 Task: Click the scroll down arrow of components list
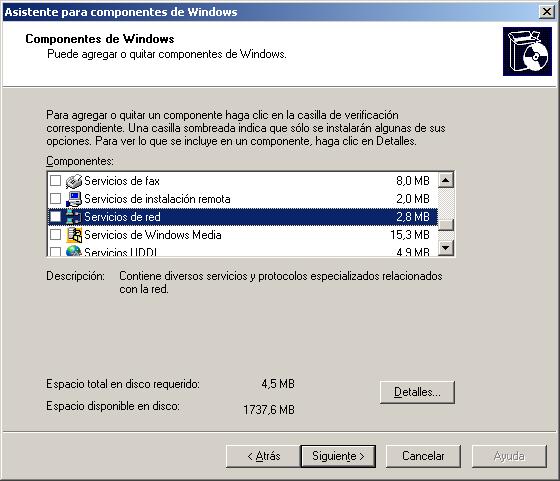(x=446, y=247)
